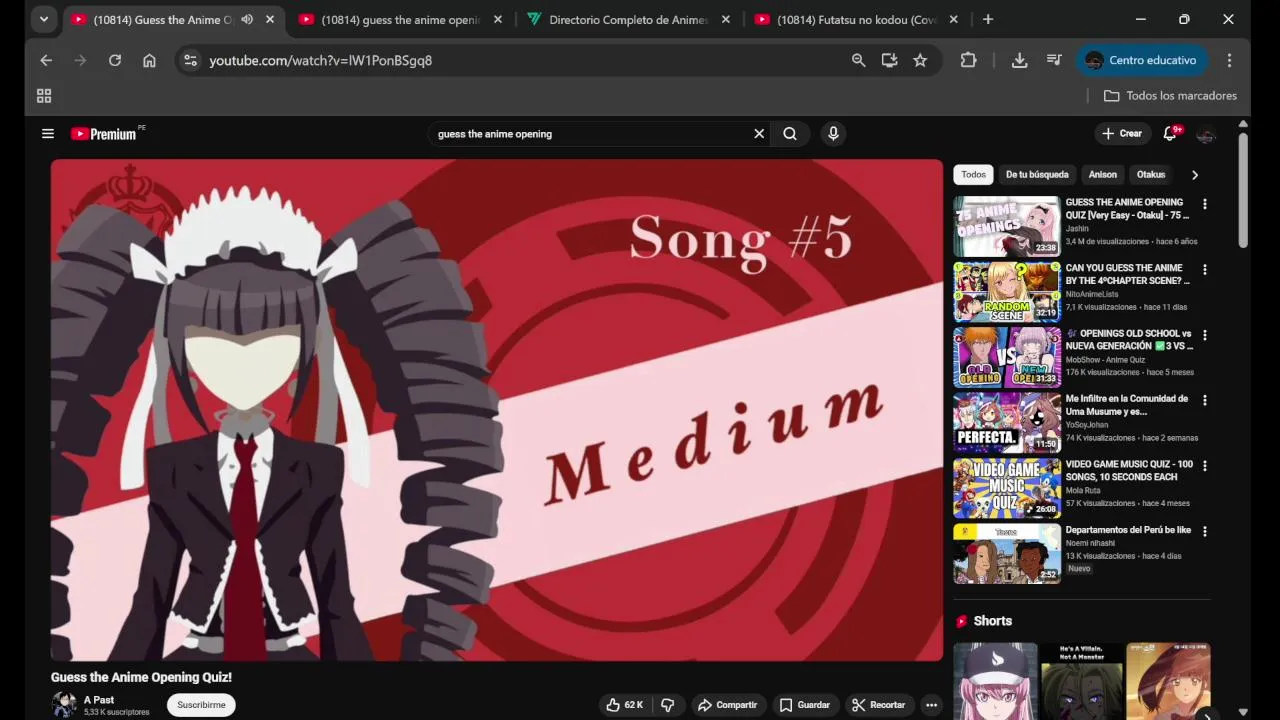Go back in browser history

[x=46, y=60]
